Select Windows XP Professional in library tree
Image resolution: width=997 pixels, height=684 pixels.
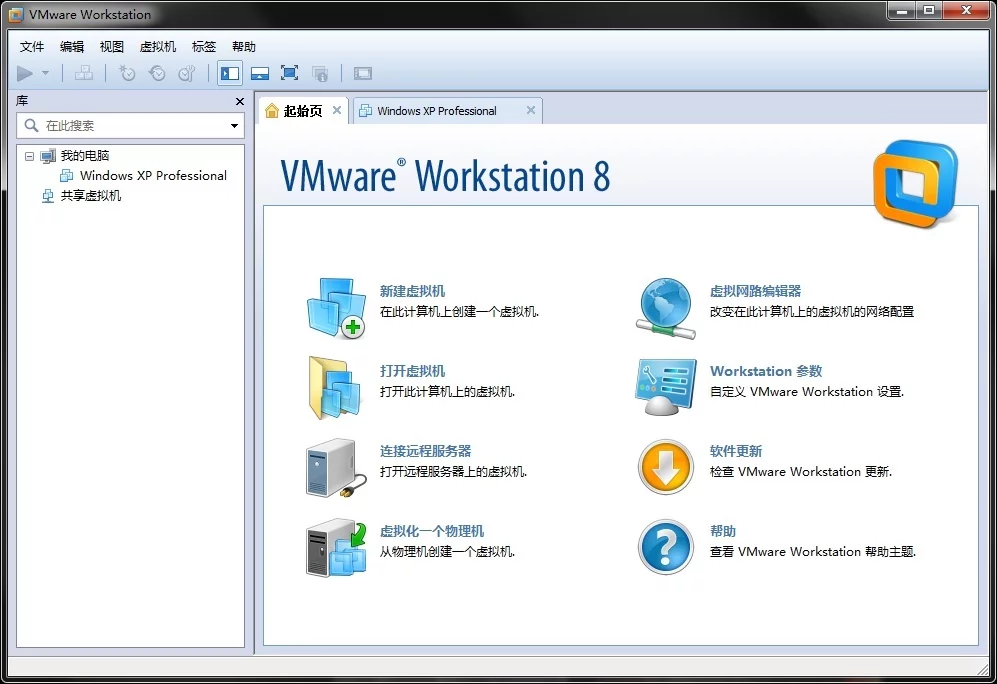click(x=153, y=175)
